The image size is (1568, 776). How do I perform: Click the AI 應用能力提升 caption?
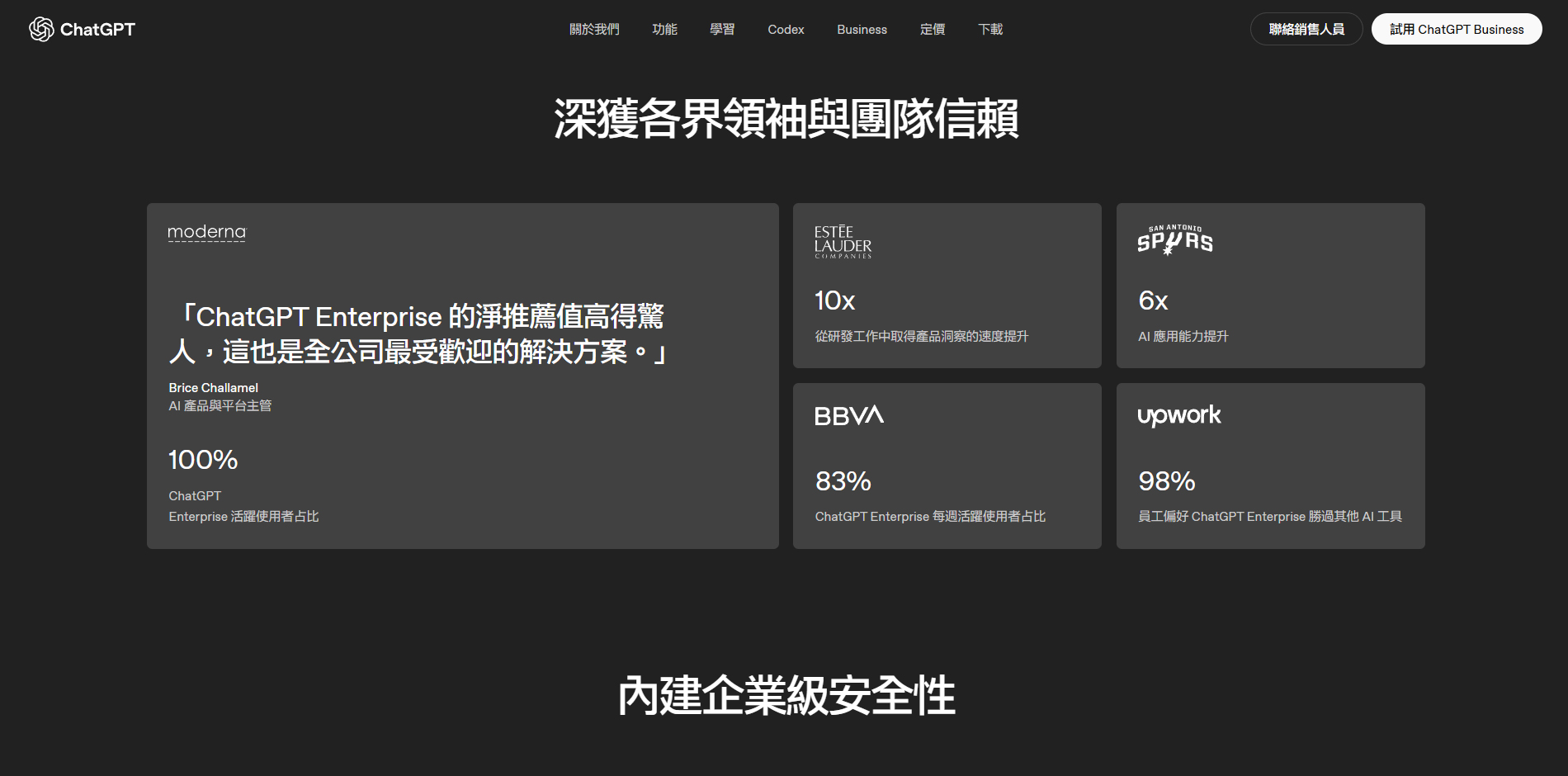[1183, 337]
